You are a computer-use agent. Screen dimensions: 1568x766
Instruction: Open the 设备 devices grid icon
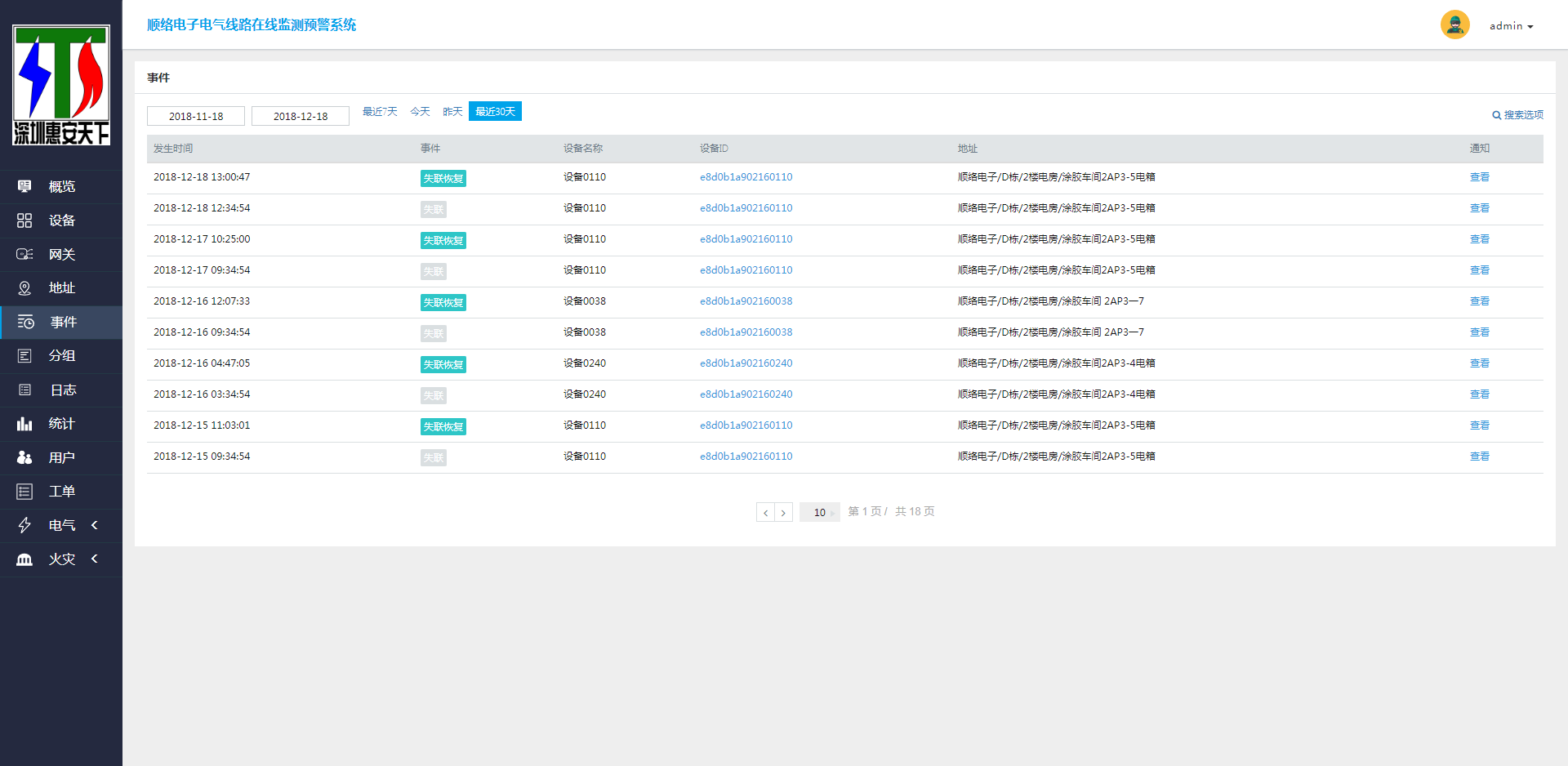(x=24, y=220)
